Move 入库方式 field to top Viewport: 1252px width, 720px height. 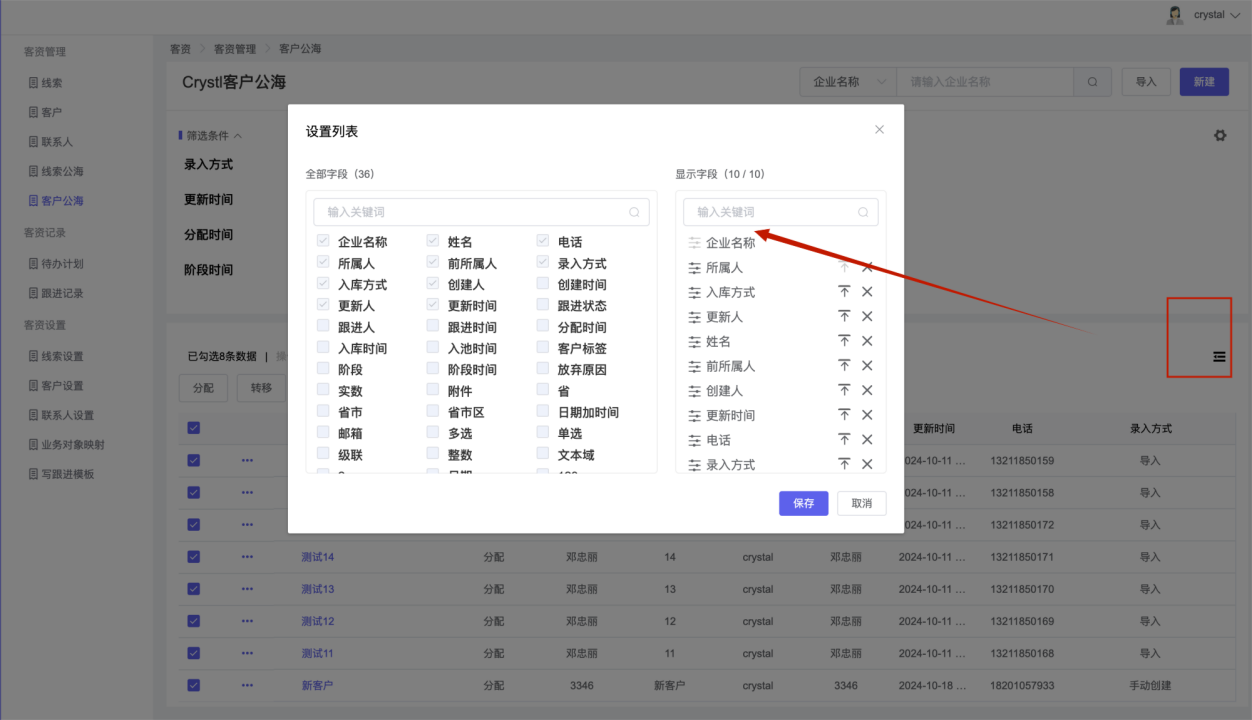click(844, 291)
